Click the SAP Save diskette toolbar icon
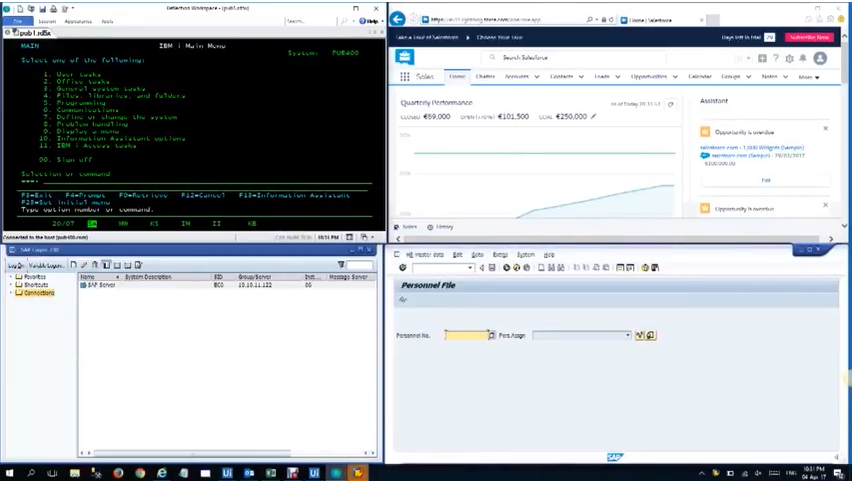The height and width of the screenshot is (481, 852). coord(492,267)
